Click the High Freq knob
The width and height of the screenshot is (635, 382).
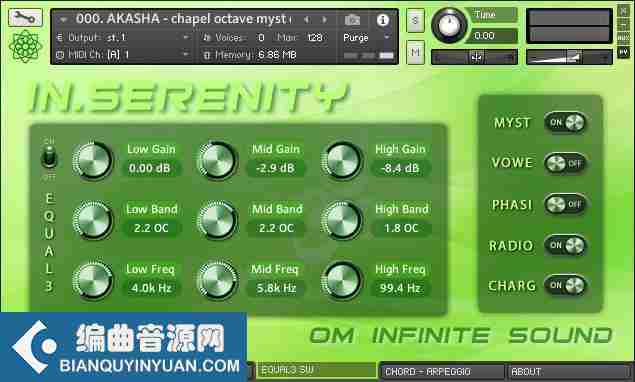(x=342, y=280)
